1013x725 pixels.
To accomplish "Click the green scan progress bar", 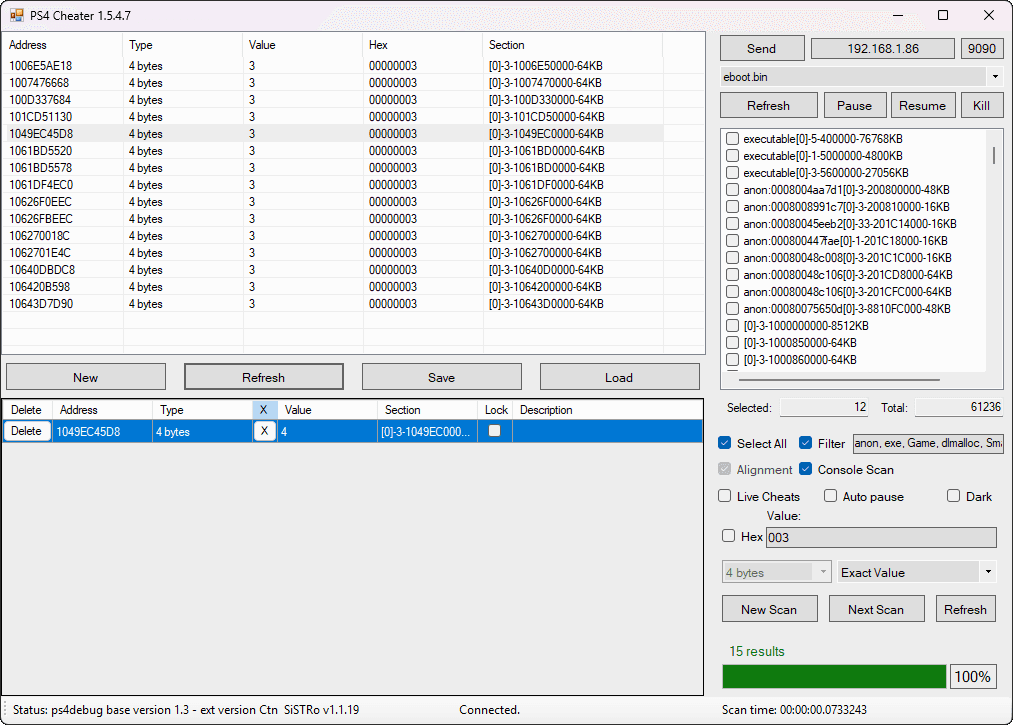I will point(834,677).
